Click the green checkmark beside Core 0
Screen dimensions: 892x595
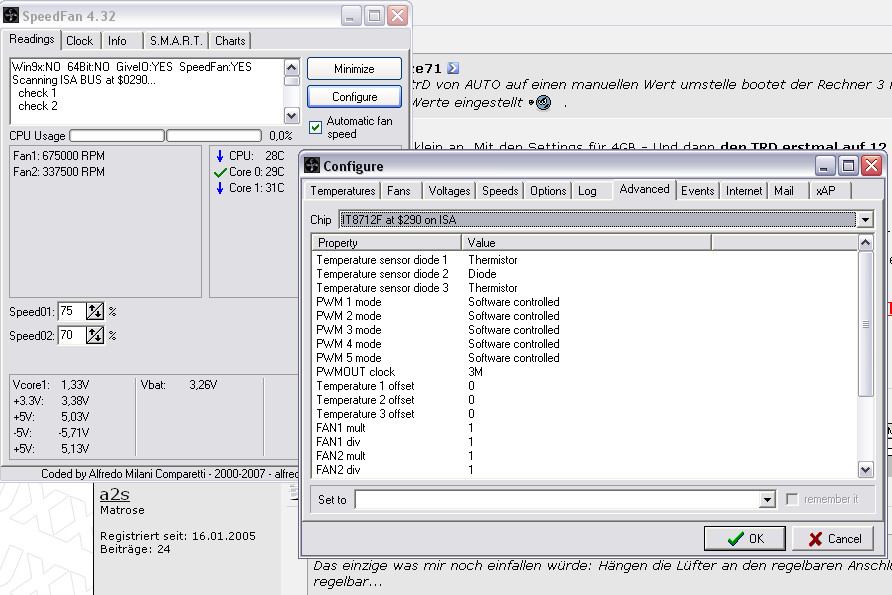point(220,172)
